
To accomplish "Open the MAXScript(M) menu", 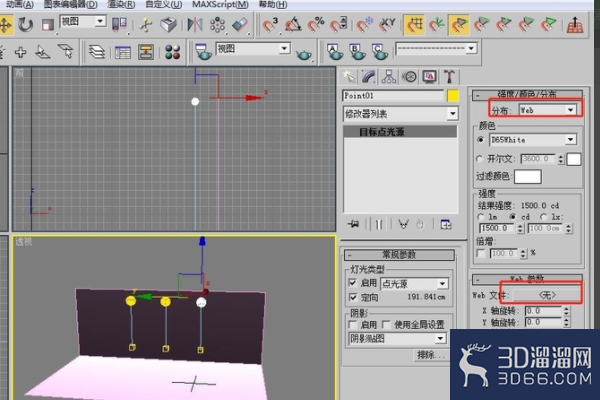I will tap(220, 5).
